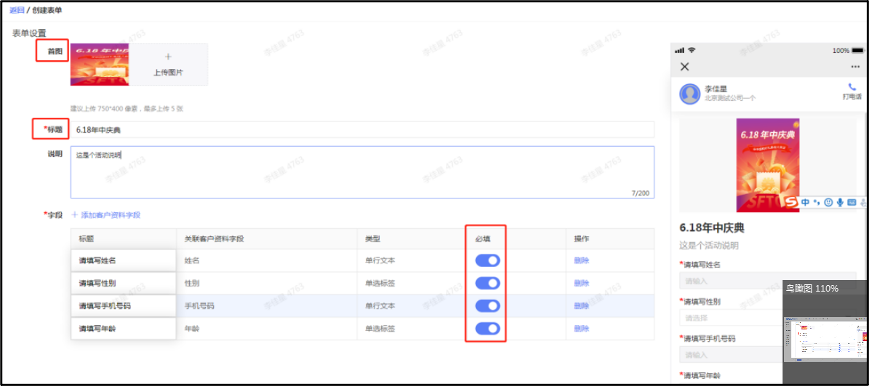Click 上传图片 upload button text
Image resolution: width=870 pixels, height=387 pixels.
pyautogui.click(x=169, y=73)
